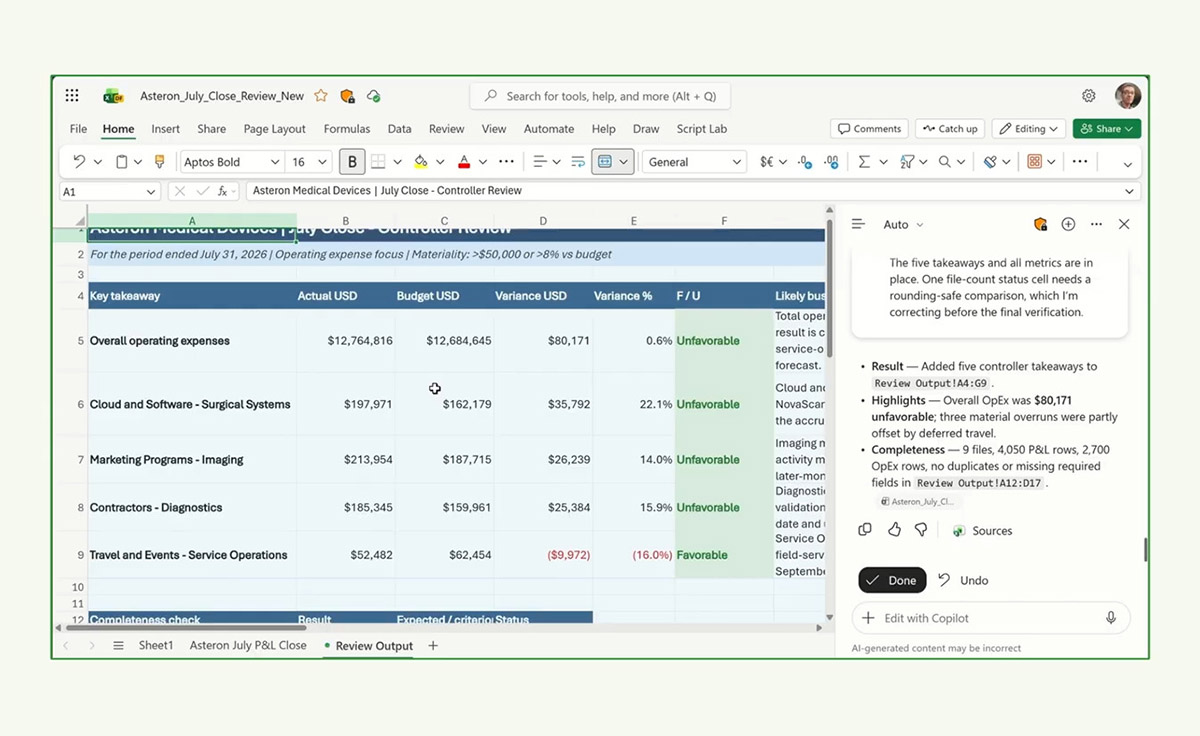
Task: Open the settings gear
Action: click(1089, 96)
